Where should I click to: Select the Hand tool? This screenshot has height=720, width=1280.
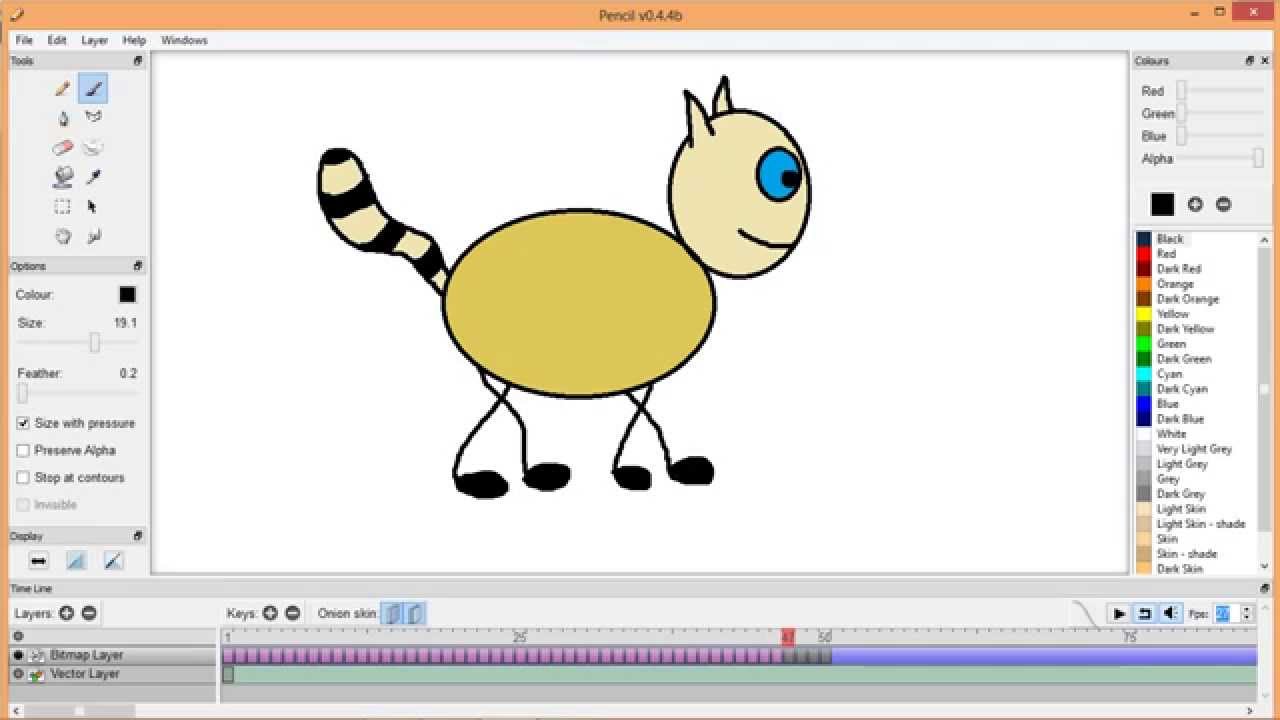coord(62,236)
